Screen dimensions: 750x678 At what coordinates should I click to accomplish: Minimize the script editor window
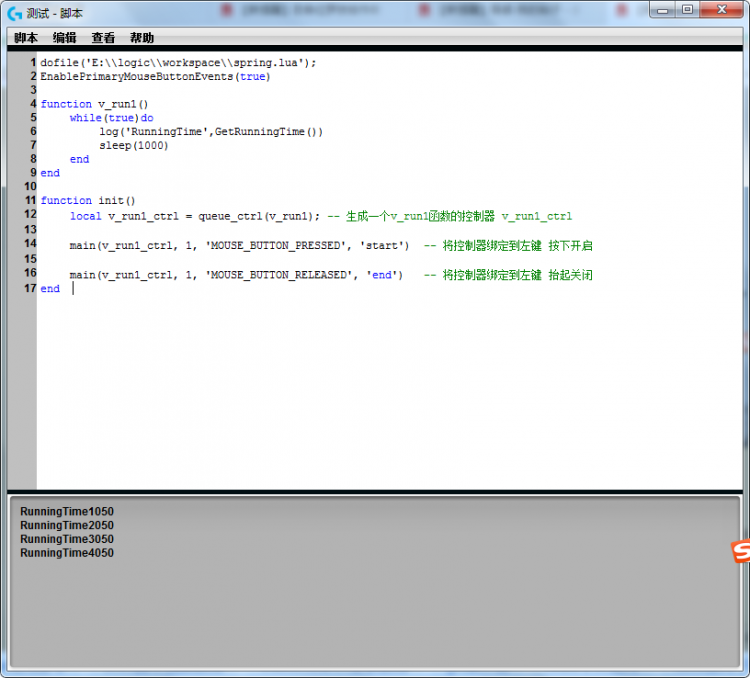(665, 9)
